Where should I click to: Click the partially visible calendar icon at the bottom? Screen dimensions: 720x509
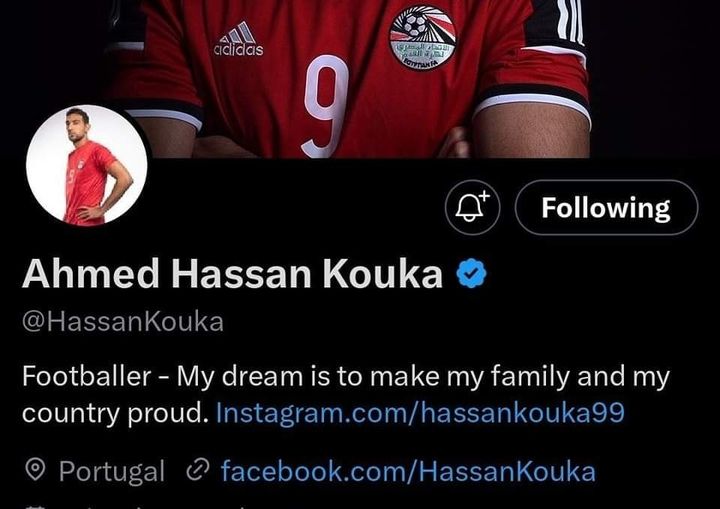pyautogui.click(x=35, y=507)
